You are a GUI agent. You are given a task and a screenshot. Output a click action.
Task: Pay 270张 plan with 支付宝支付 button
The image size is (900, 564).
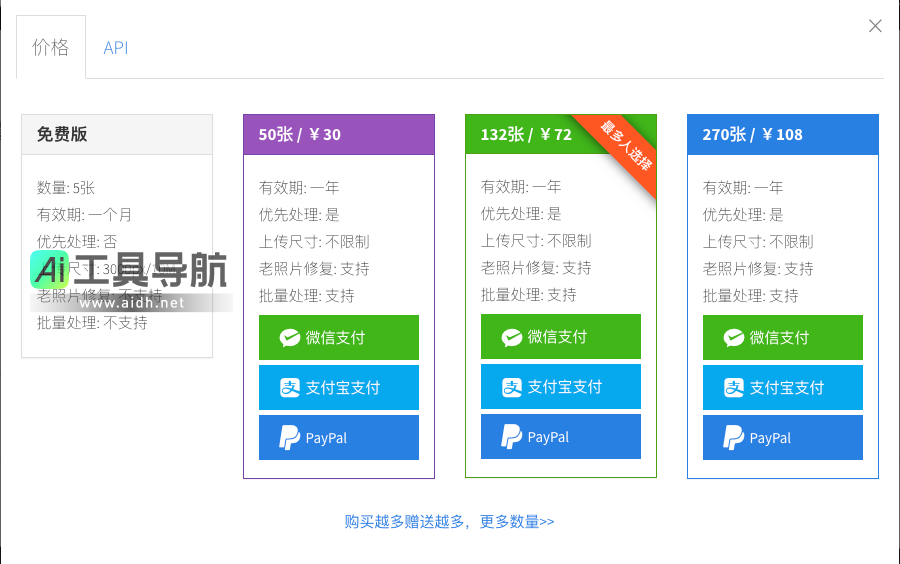pos(783,388)
